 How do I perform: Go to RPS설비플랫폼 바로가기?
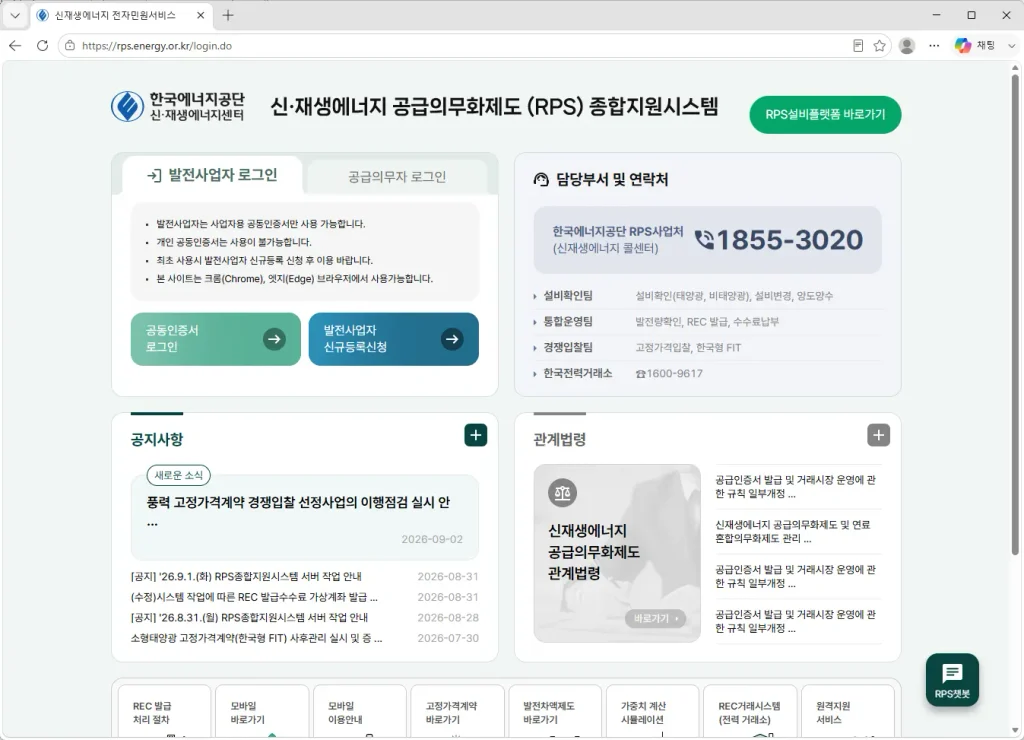point(825,114)
